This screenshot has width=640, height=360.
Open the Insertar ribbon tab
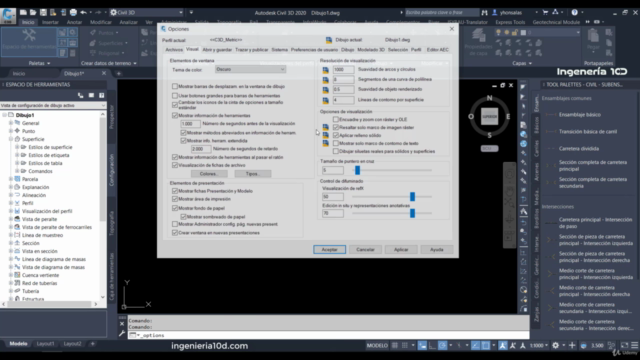pyautogui.click(x=50, y=22)
